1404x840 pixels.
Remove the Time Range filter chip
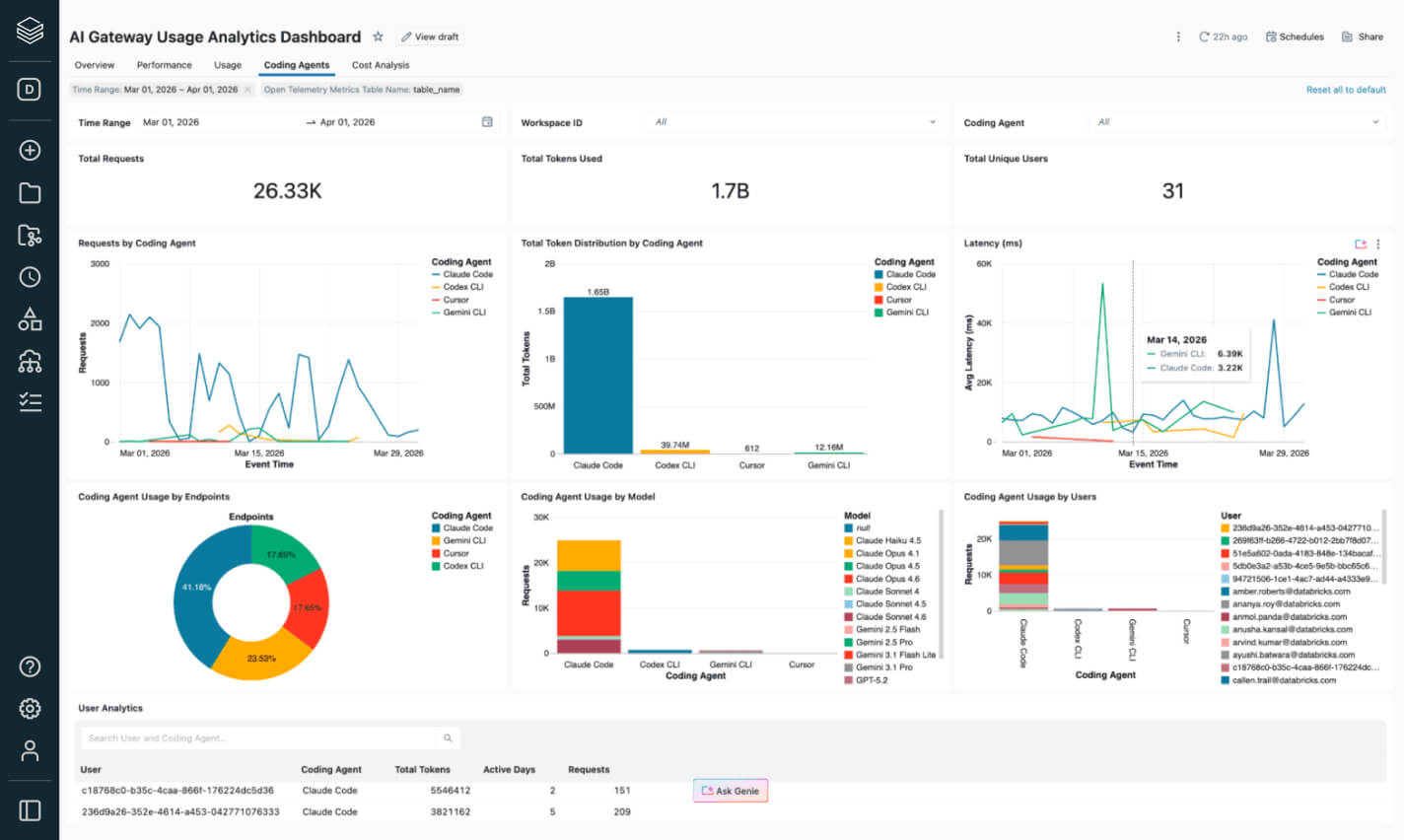(247, 90)
